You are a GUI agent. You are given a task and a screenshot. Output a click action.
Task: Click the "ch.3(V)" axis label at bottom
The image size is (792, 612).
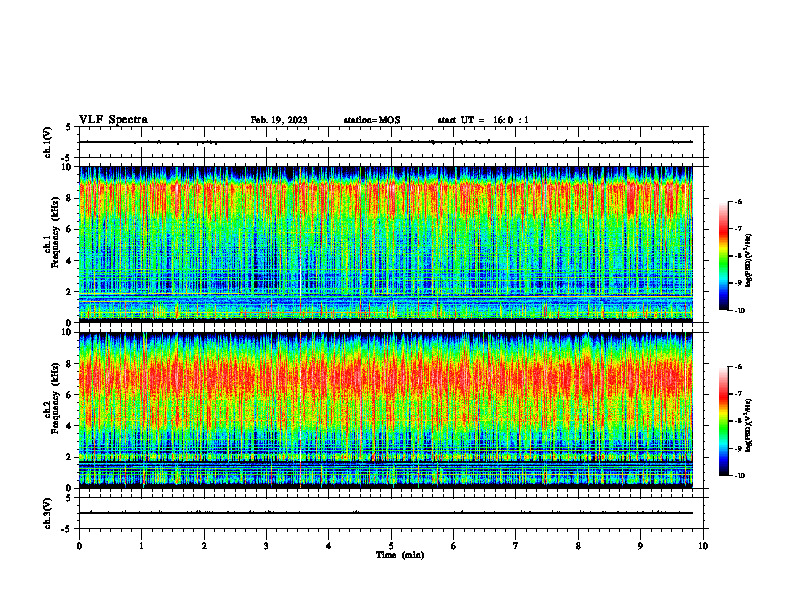click(x=47, y=513)
